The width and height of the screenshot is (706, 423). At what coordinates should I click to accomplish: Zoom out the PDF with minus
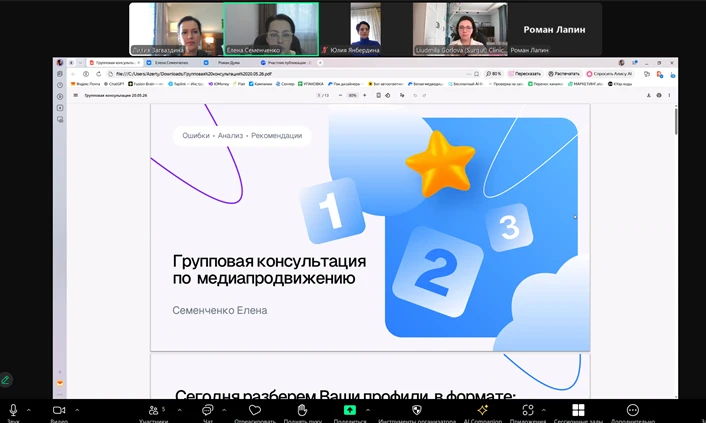point(340,96)
